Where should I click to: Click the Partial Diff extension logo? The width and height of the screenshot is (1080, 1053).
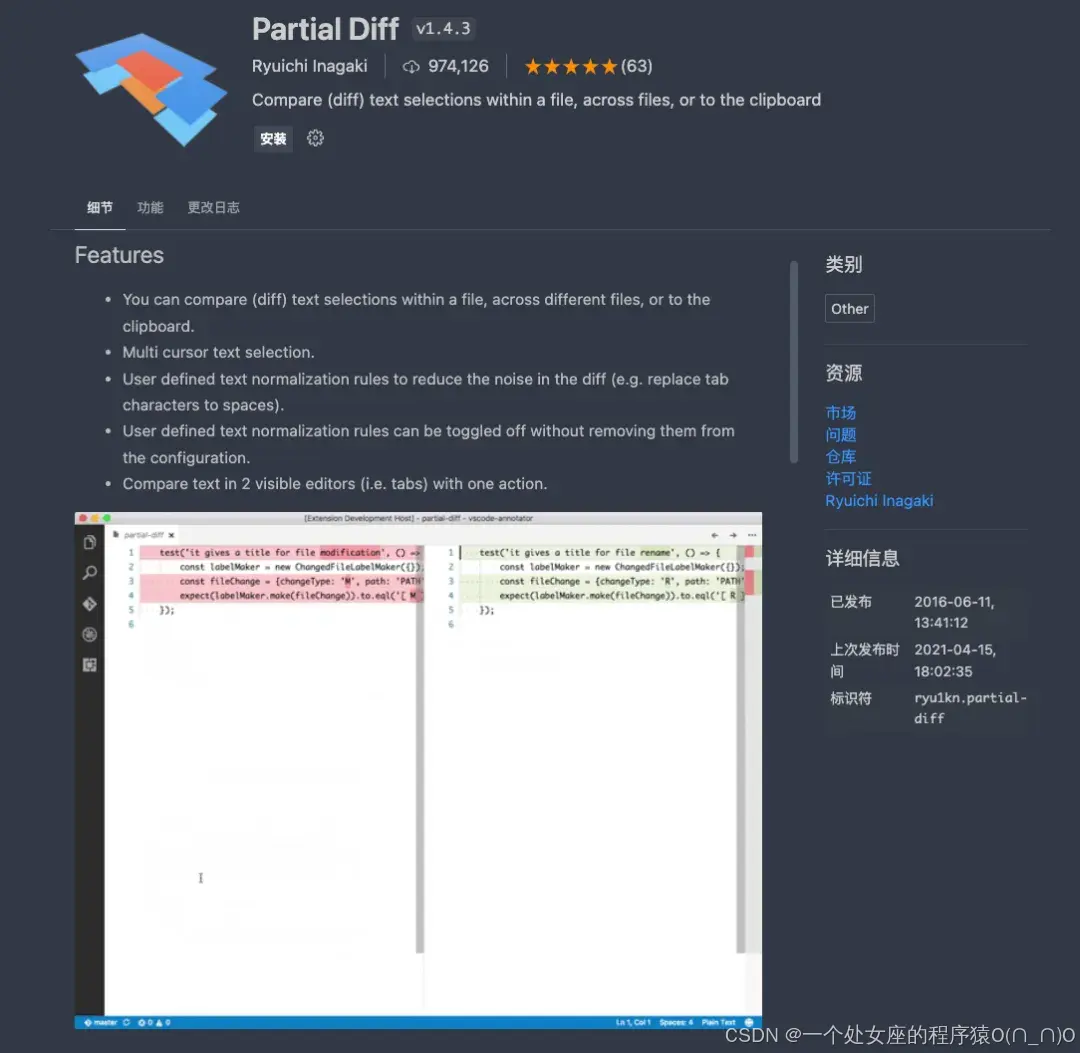coord(151,89)
